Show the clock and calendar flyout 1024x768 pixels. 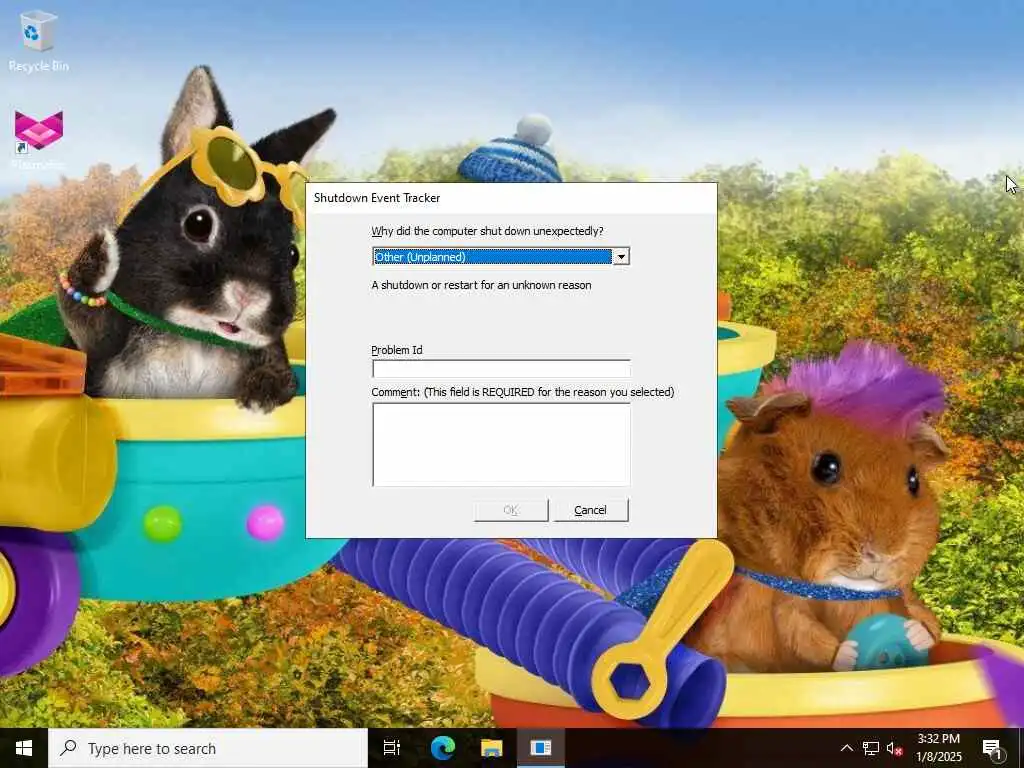[x=938, y=748]
